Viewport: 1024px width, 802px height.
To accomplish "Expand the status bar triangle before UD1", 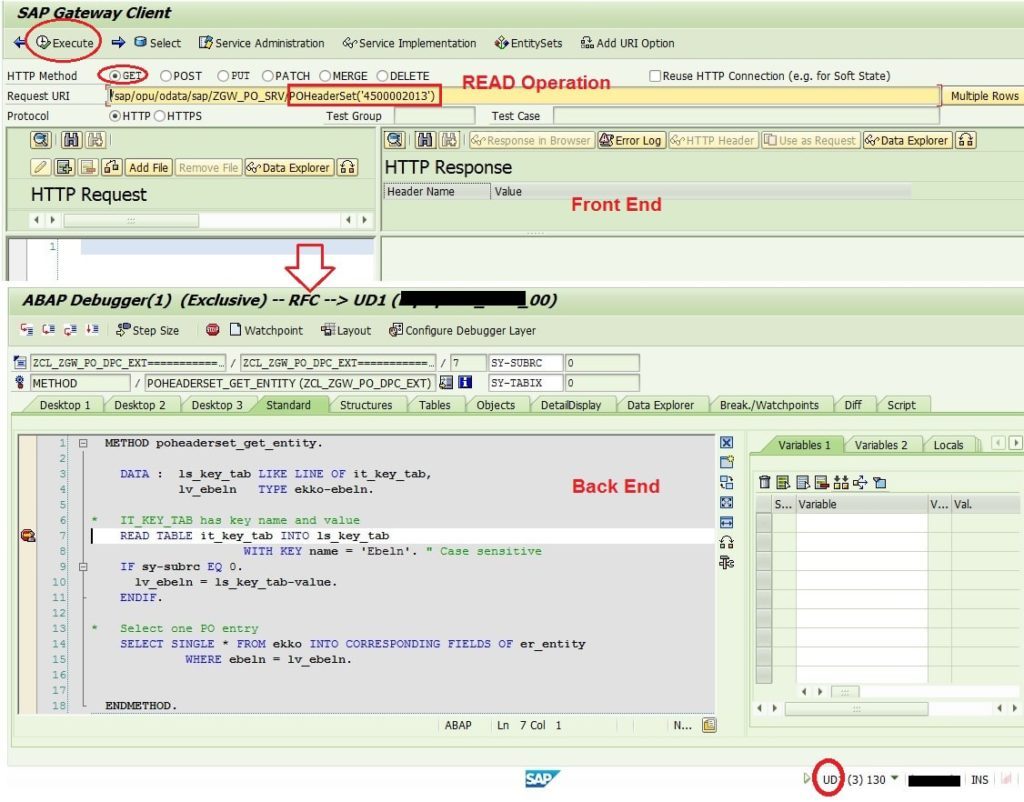I will (x=807, y=778).
